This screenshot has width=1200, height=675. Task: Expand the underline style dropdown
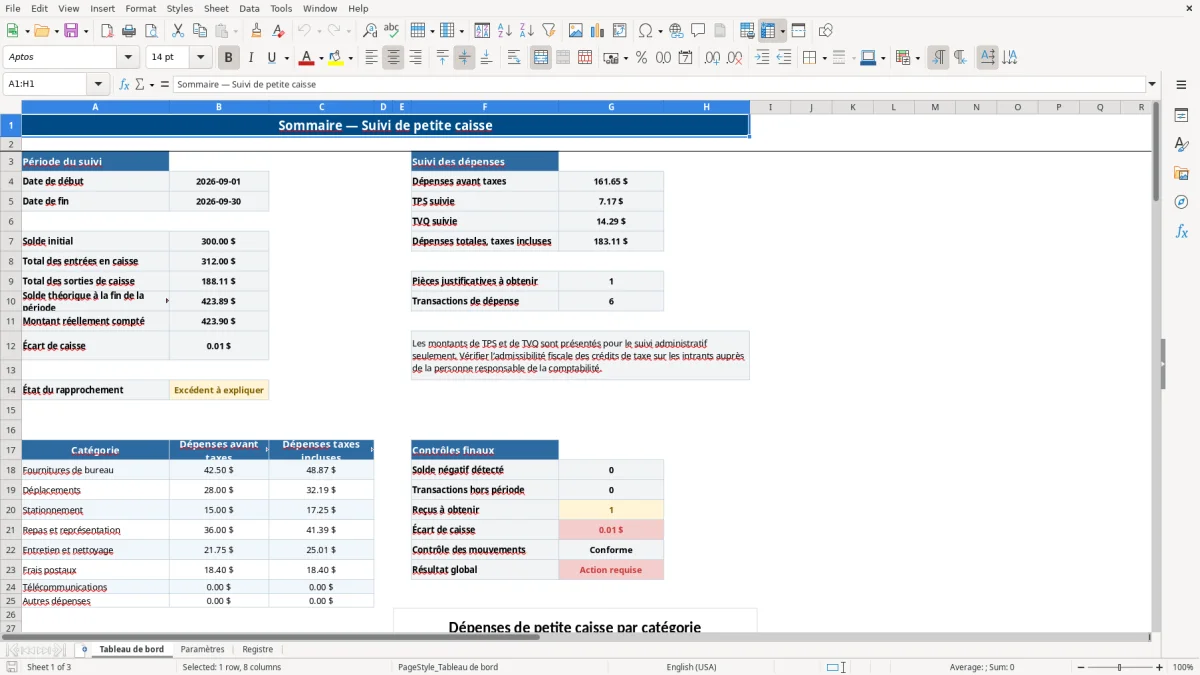tap(286, 58)
